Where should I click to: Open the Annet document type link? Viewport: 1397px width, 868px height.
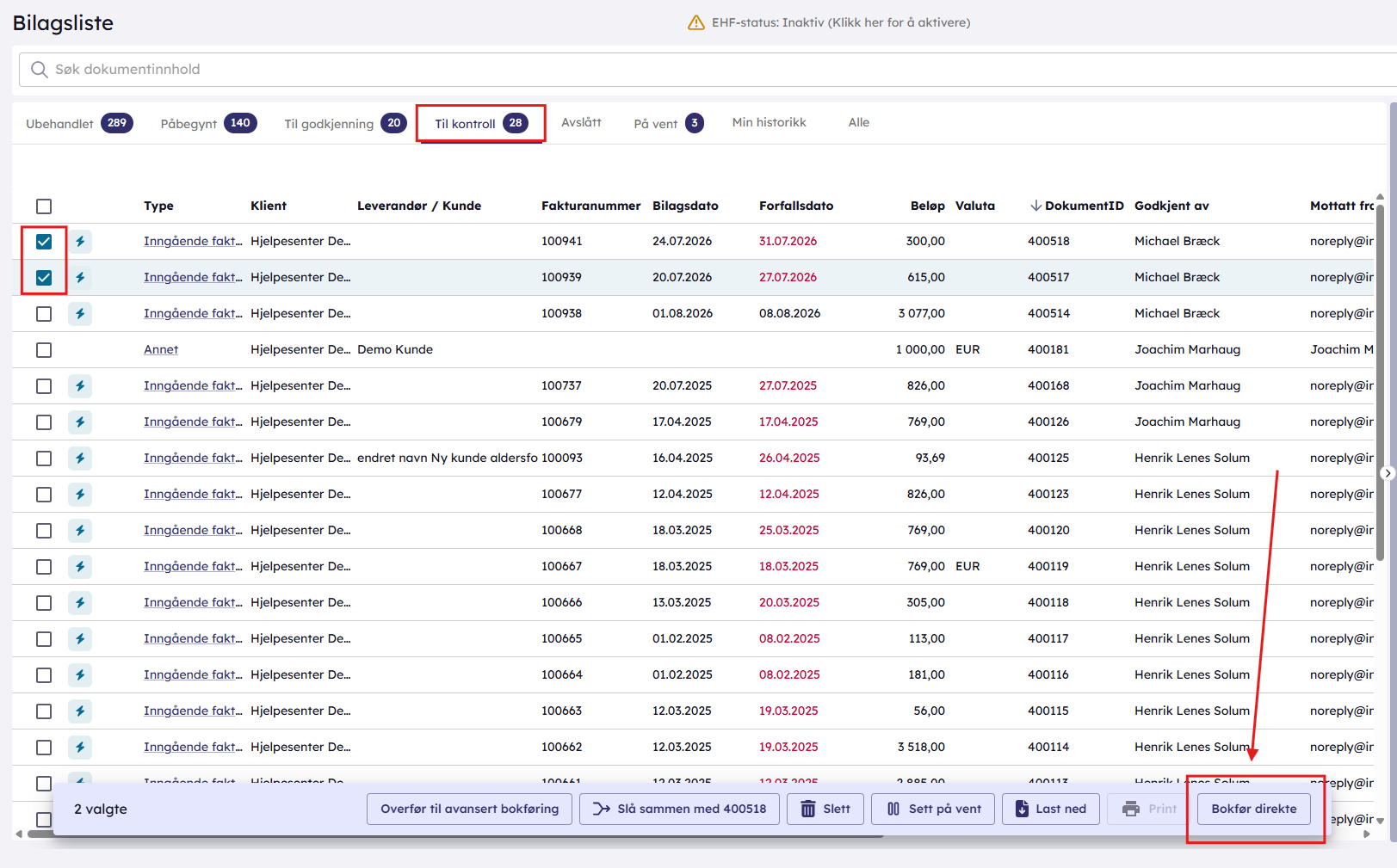(x=161, y=350)
